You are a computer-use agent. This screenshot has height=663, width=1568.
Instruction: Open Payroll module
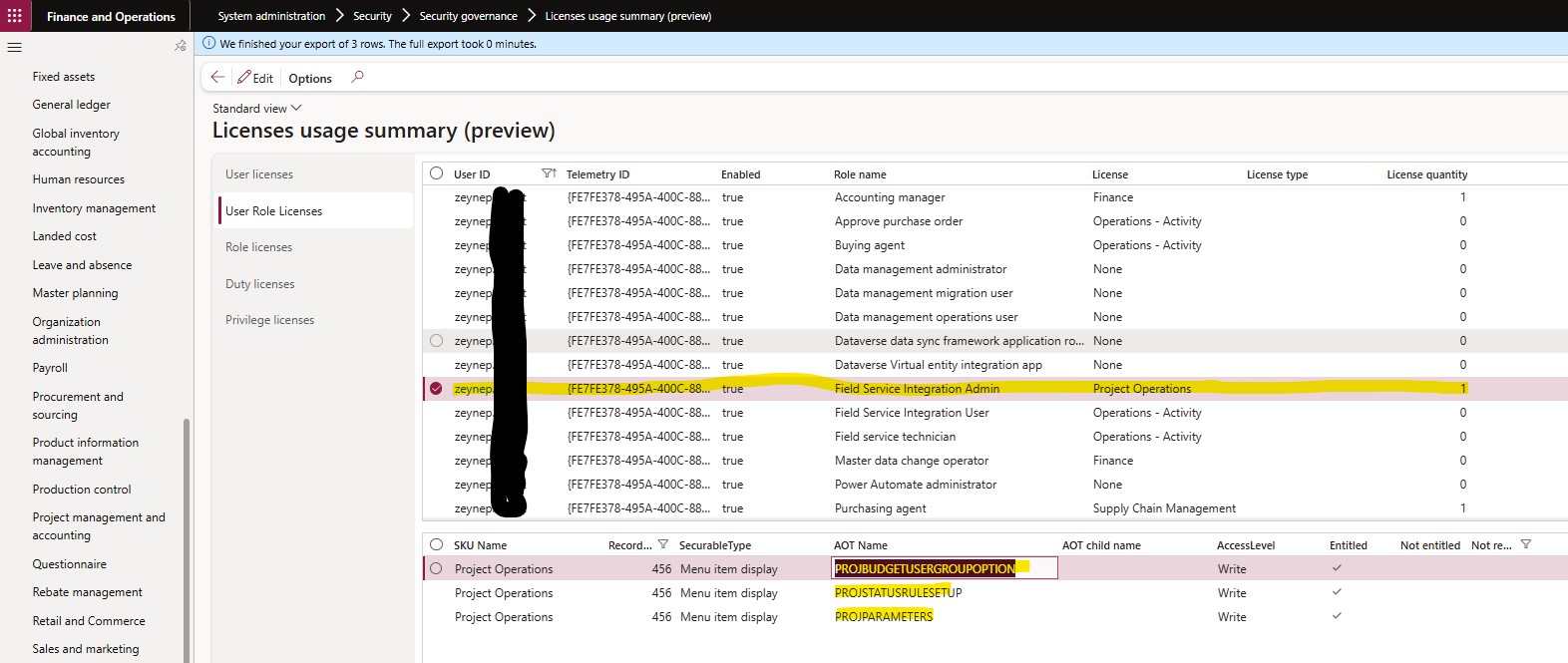(50, 368)
